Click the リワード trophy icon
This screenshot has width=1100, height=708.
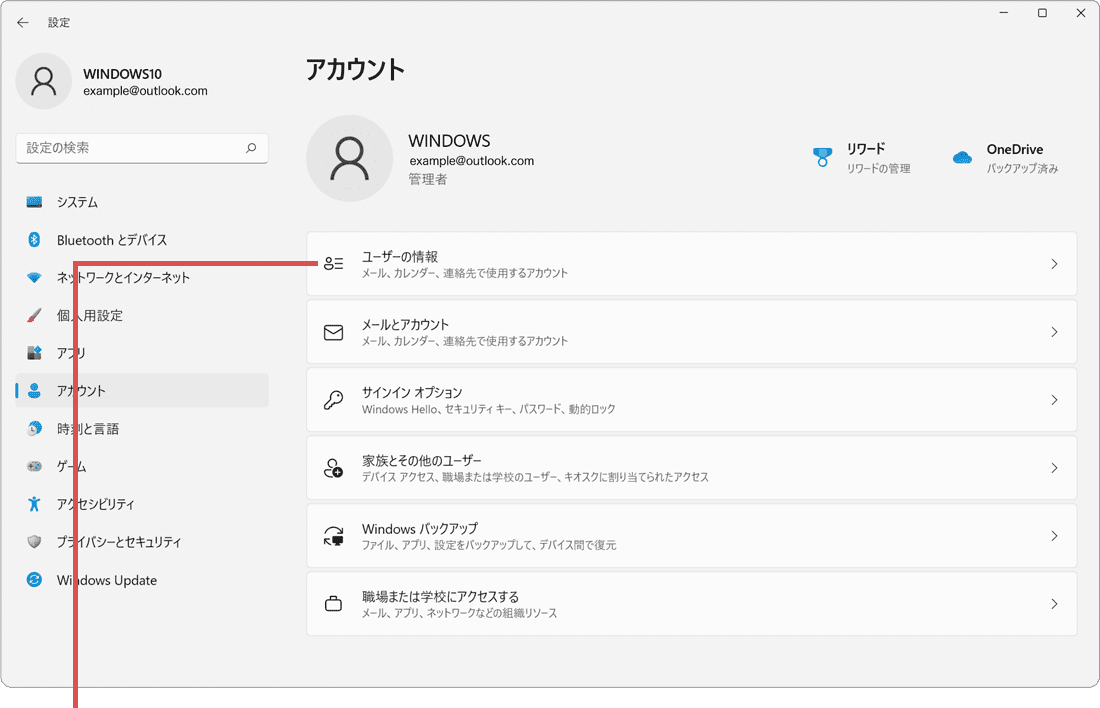click(822, 157)
